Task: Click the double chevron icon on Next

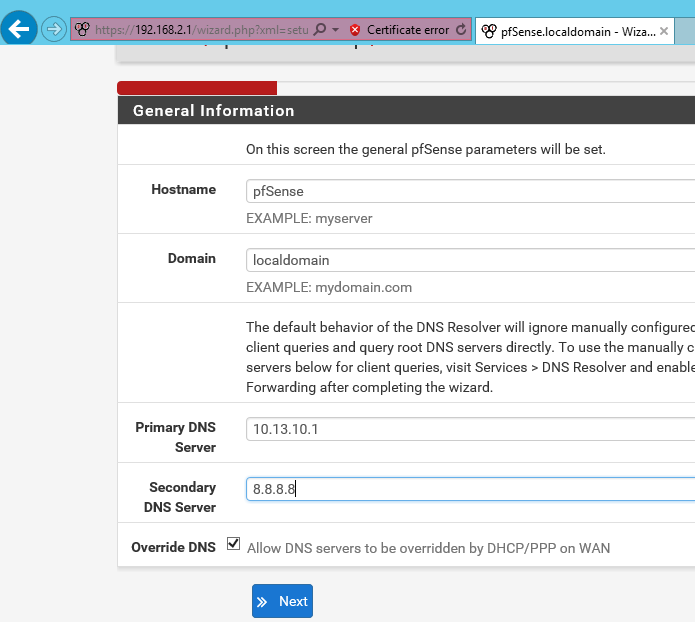Action: 262,602
